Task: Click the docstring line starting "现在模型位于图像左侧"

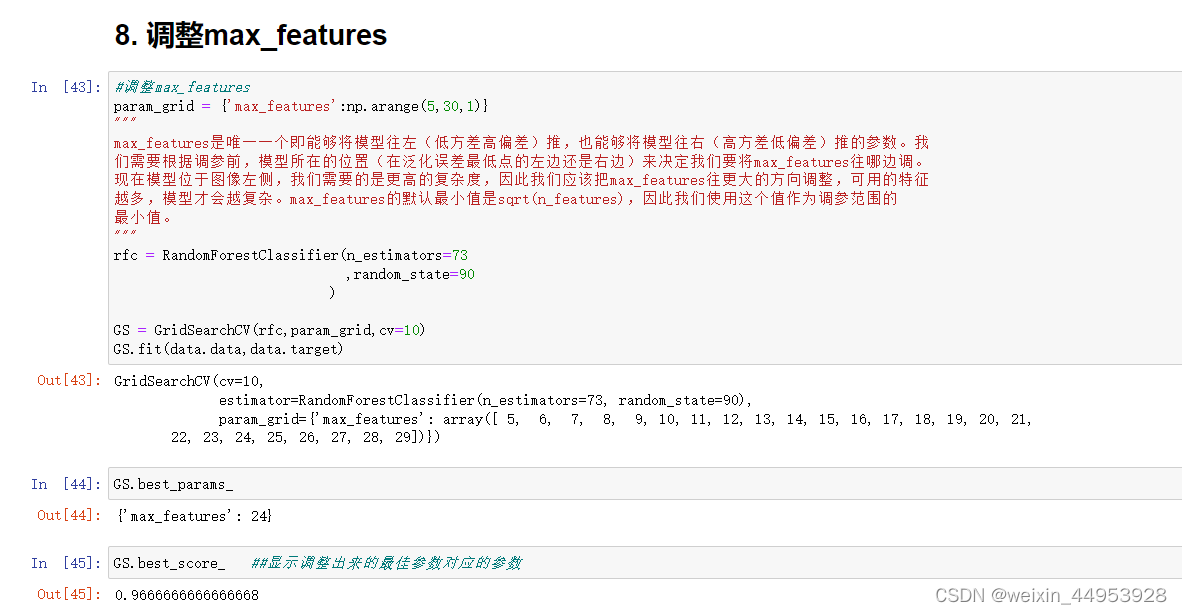Action: point(521,180)
